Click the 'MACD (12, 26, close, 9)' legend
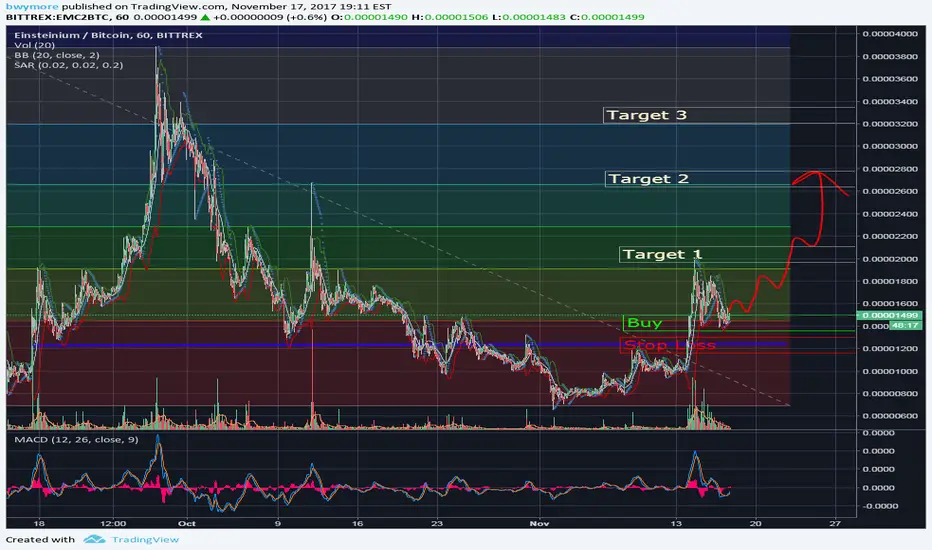Screen dimensions: 932x550 76,439
